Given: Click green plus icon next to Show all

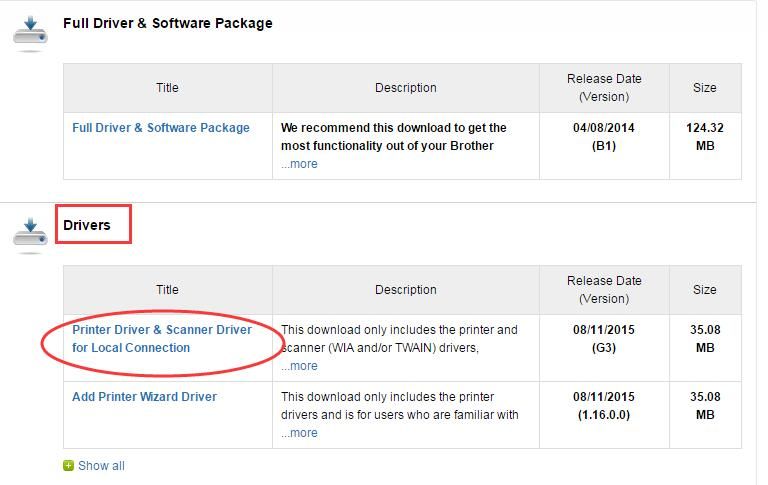Looking at the screenshot, I should [x=68, y=466].
